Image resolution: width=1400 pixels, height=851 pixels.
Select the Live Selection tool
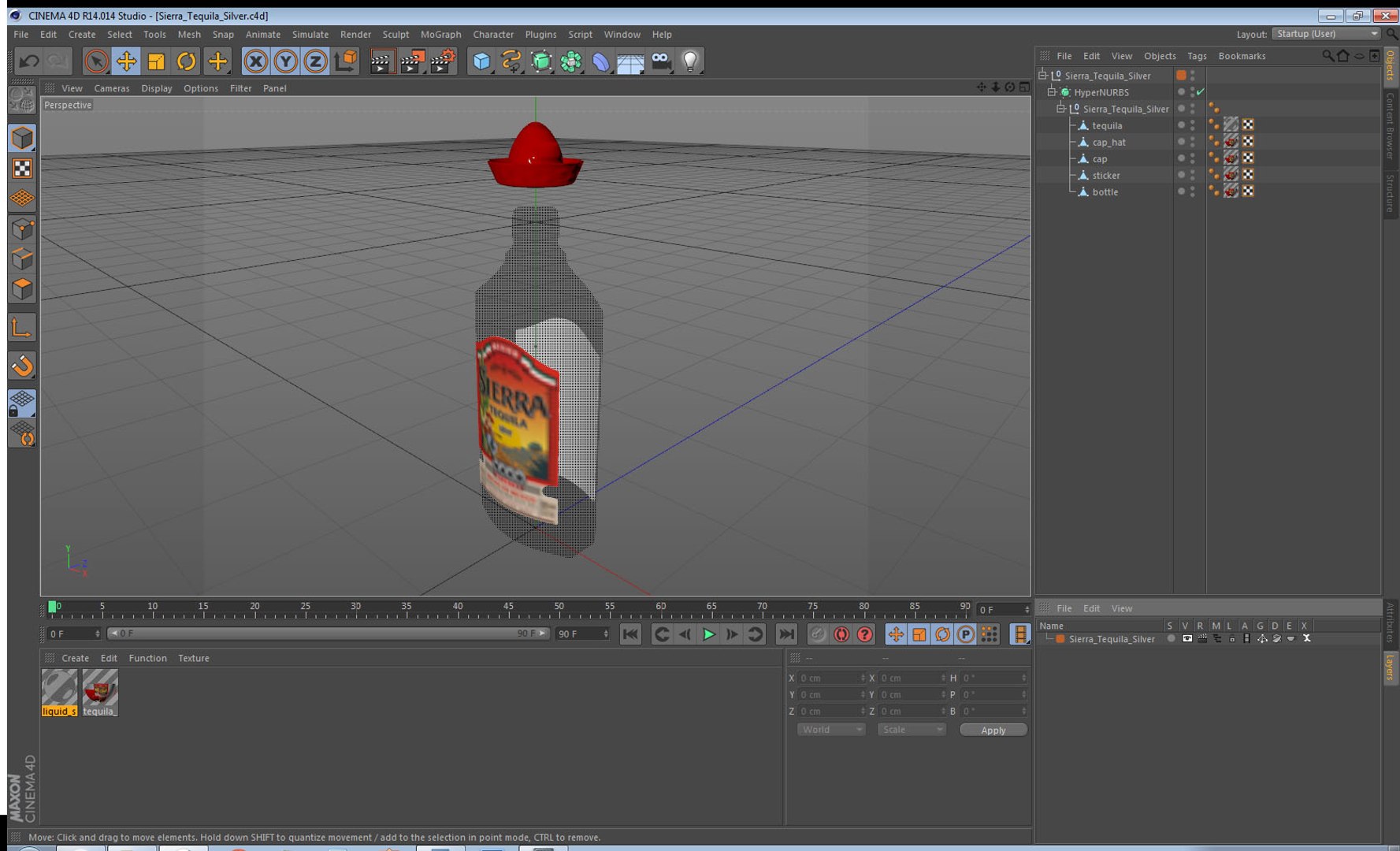(x=96, y=61)
